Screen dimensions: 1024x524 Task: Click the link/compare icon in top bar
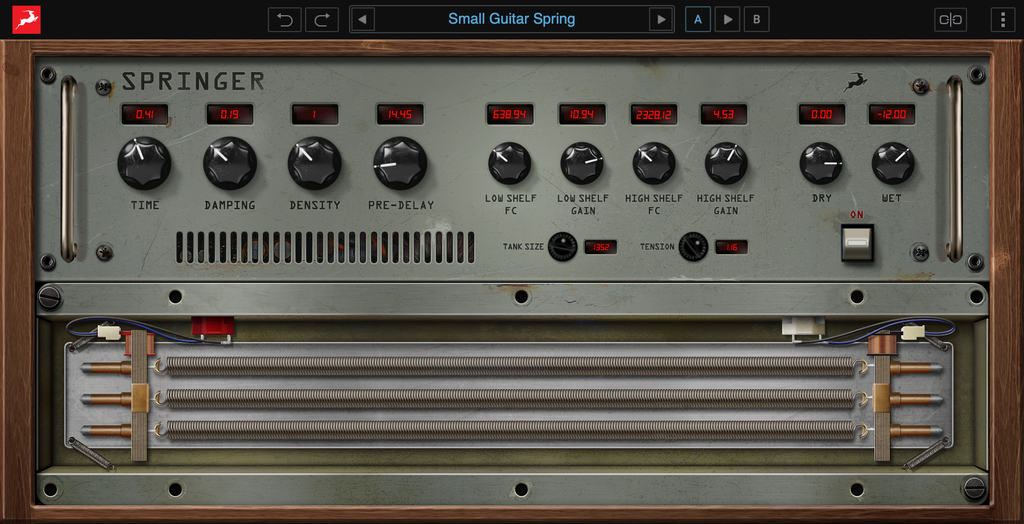tap(950, 19)
